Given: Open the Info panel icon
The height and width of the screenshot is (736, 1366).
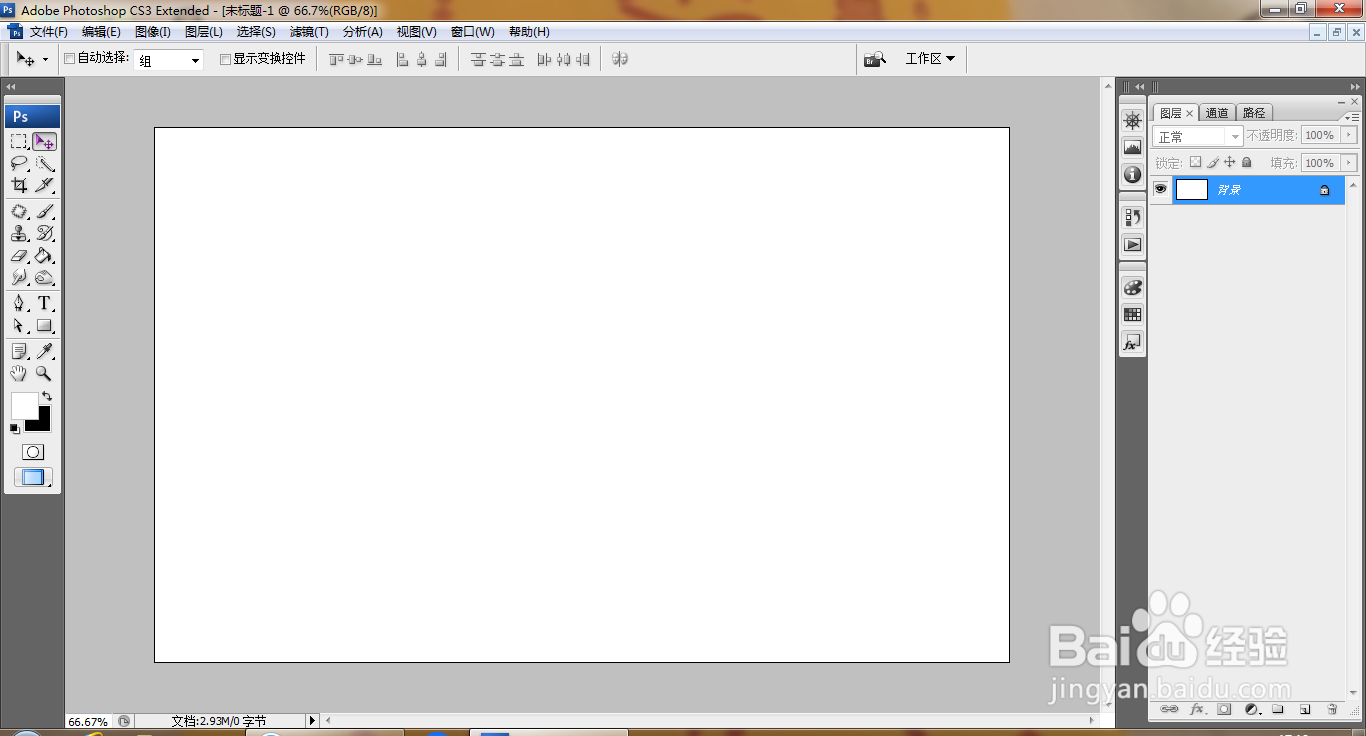Looking at the screenshot, I should [x=1132, y=175].
